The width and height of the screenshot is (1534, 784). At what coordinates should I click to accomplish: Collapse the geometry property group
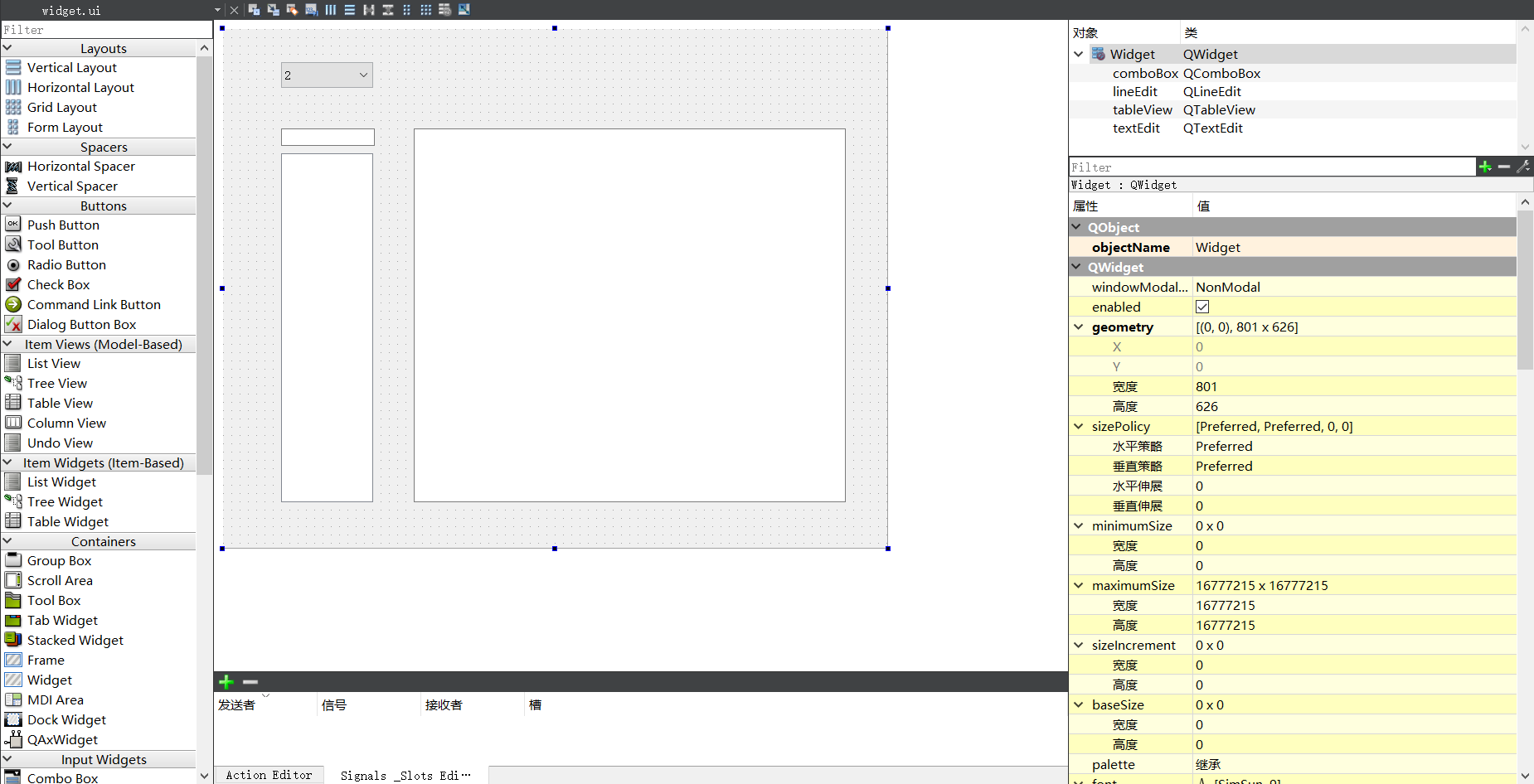(1079, 327)
